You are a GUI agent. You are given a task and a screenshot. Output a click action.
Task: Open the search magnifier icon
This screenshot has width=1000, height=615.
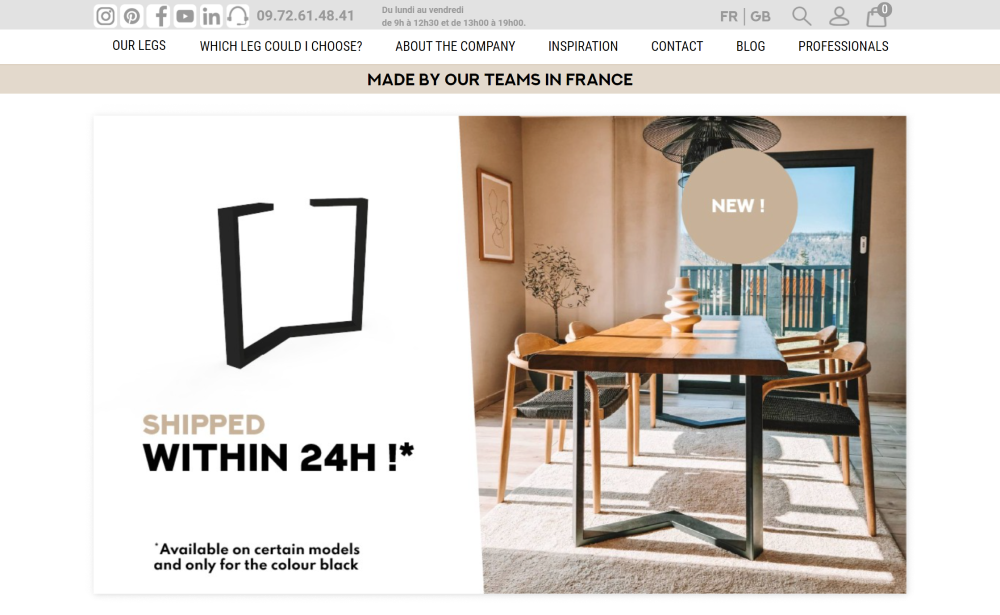(802, 16)
